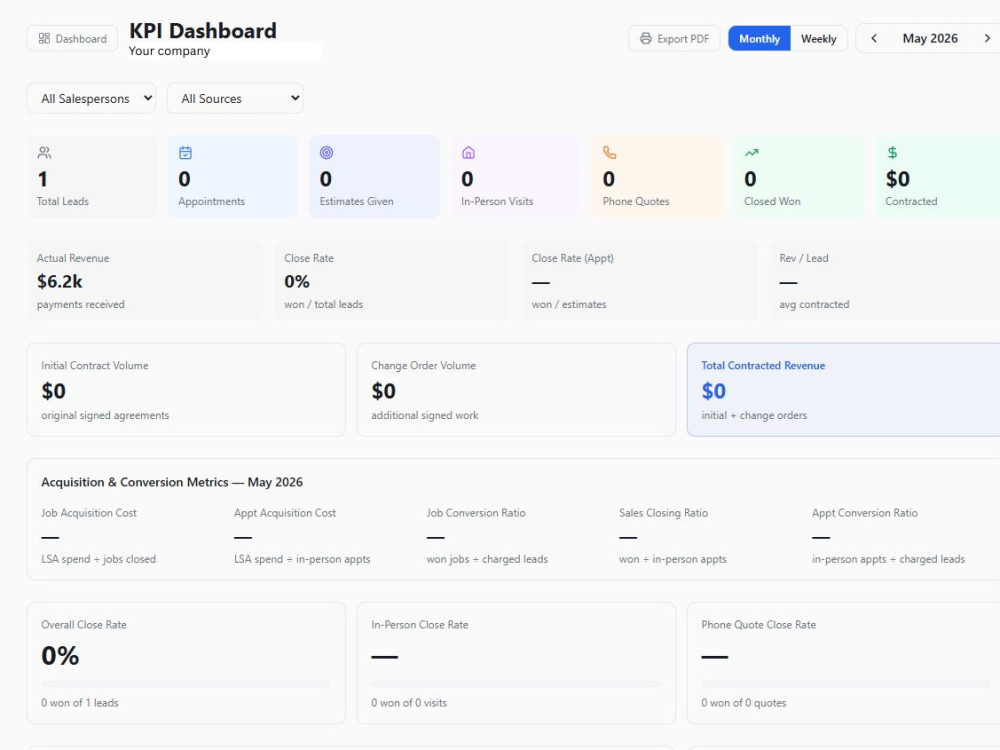Switch to Monthly view
Viewport: 1000px width, 750px height.
(x=759, y=38)
